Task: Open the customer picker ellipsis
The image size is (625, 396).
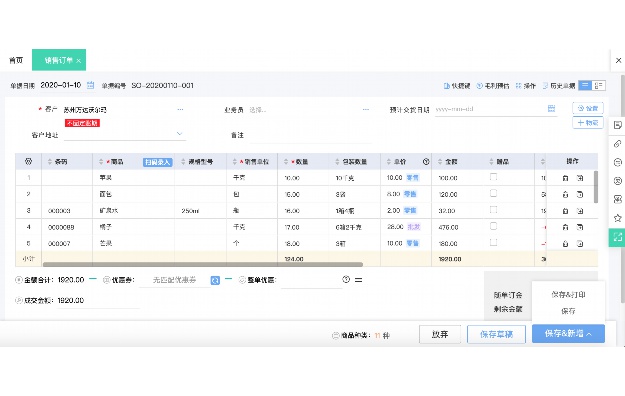Action: tap(180, 109)
